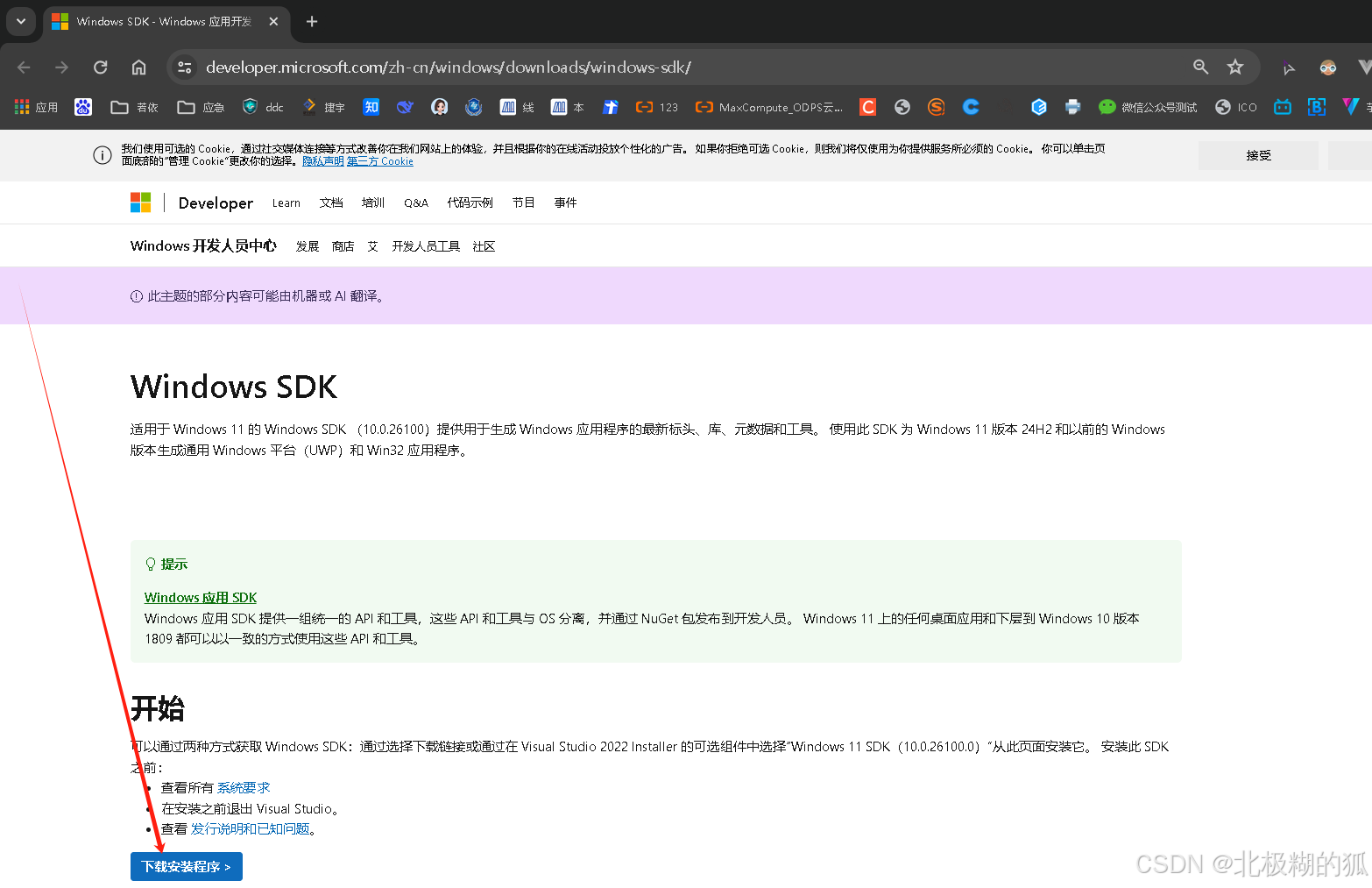Click the zoom magnifier icon in address bar
Viewport: 1372px width, 888px height.
pos(1200,67)
